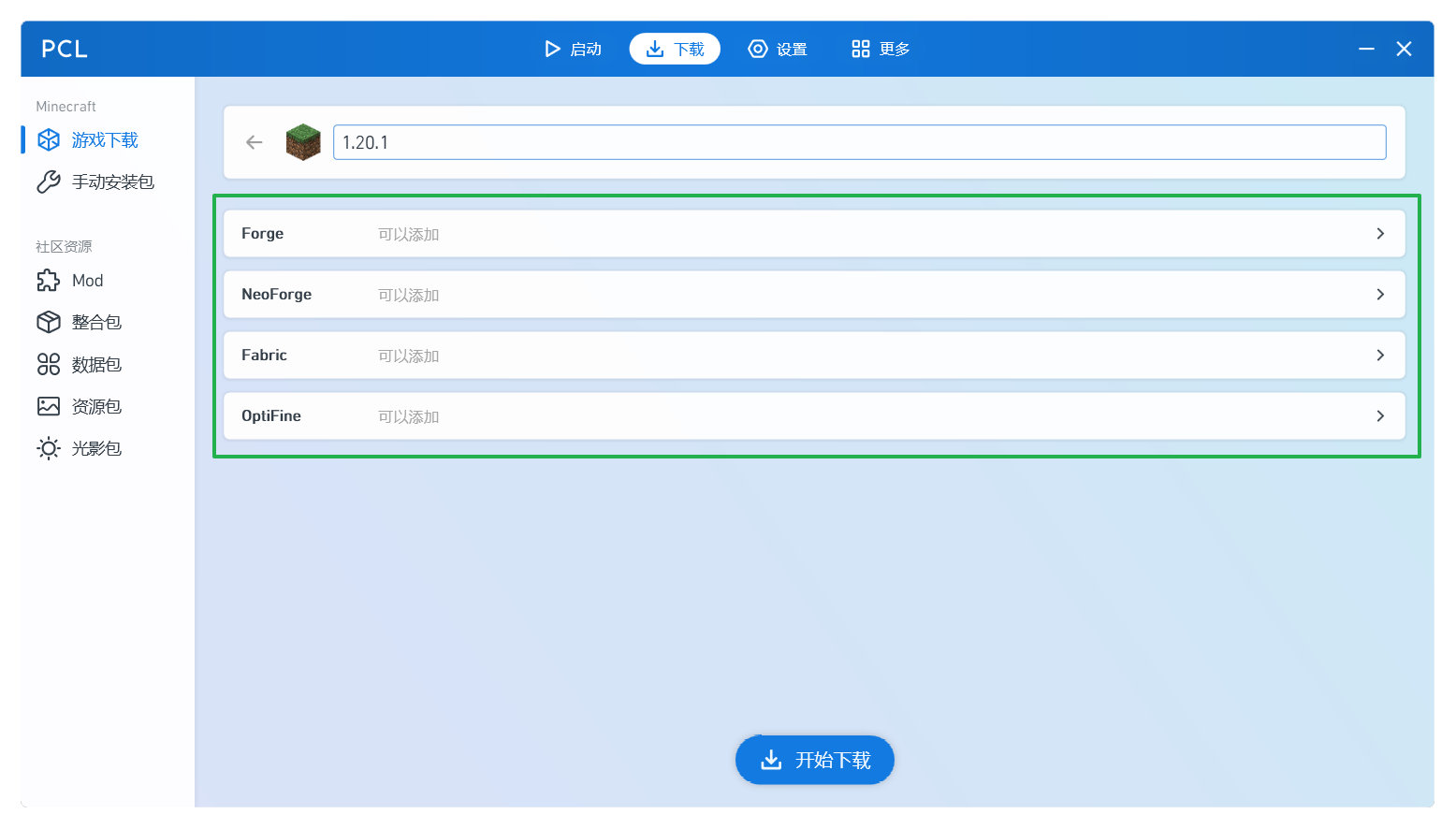Minimize the PCL window
Image resolution: width=1456 pixels, height=829 pixels.
pyautogui.click(x=1366, y=49)
